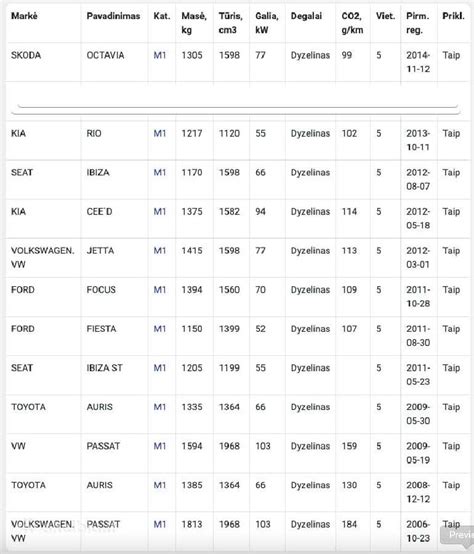Click the Previous button at bottom right
The height and width of the screenshot is (554, 474).
pyautogui.click(x=457, y=535)
